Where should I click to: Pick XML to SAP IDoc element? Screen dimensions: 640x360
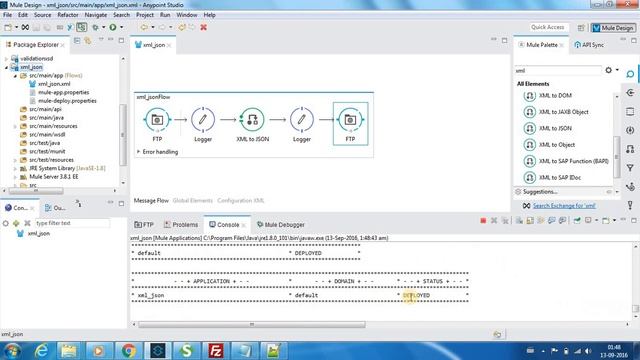[x=559, y=178]
